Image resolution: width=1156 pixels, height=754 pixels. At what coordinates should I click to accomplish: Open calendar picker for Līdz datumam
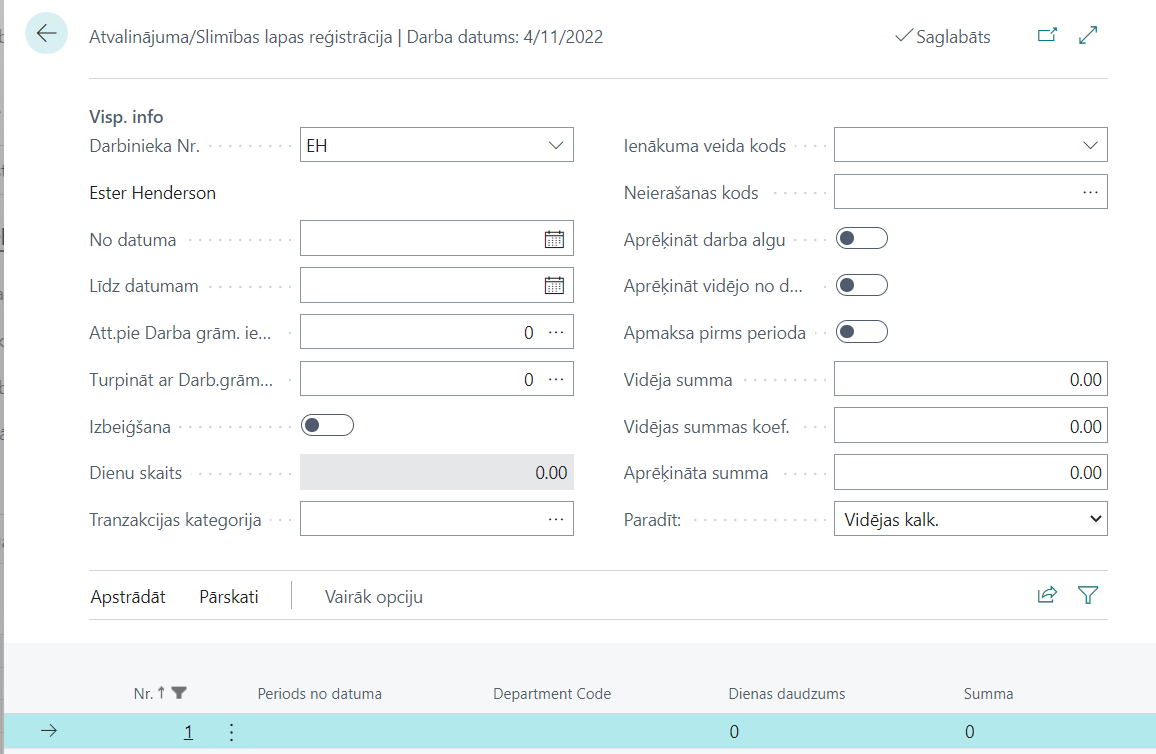[x=554, y=285]
